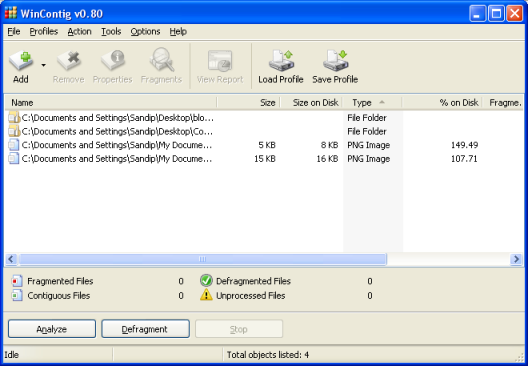Open the Options menu
The width and height of the screenshot is (528, 366).
click(x=145, y=32)
